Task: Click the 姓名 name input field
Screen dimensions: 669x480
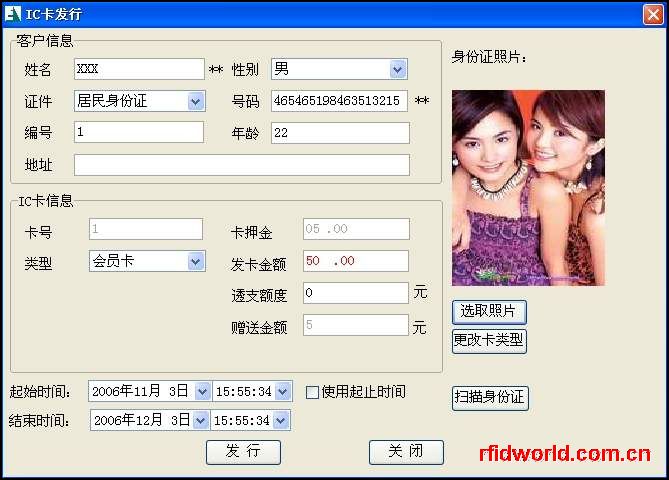Action: tap(139, 69)
